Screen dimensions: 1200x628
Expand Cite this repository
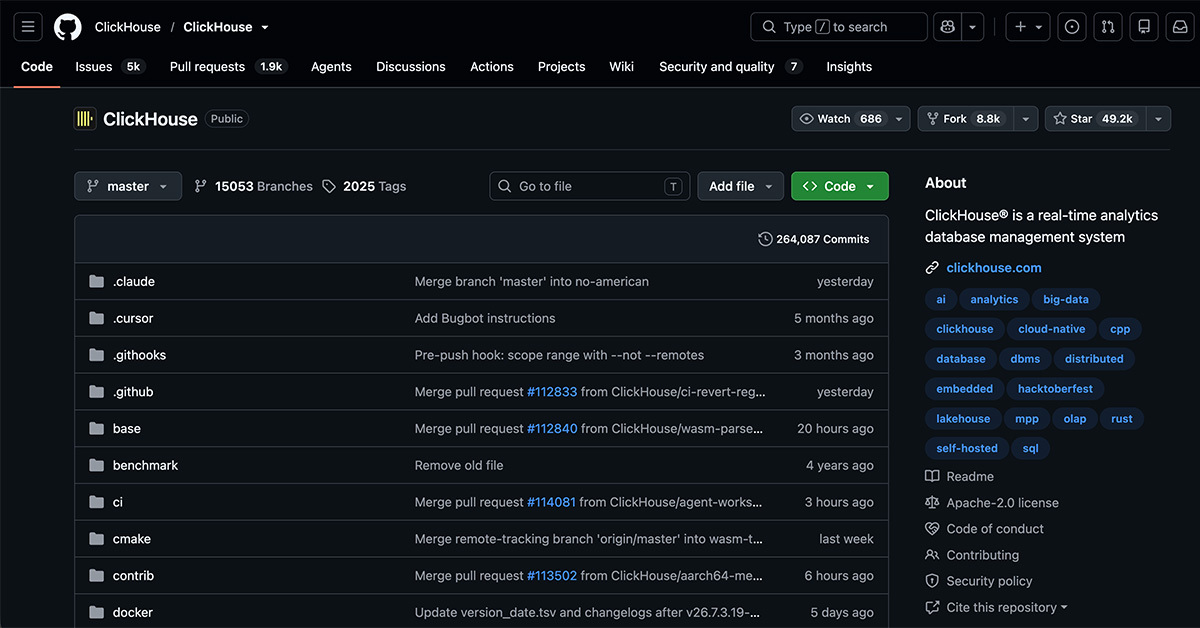pos(996,607)
